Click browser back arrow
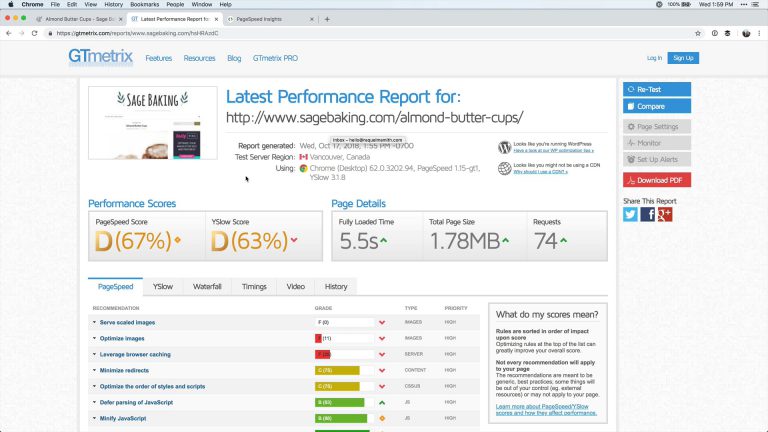Image resolution: width=768 pixels, height=432 pixels. click(x=8, y=33)
